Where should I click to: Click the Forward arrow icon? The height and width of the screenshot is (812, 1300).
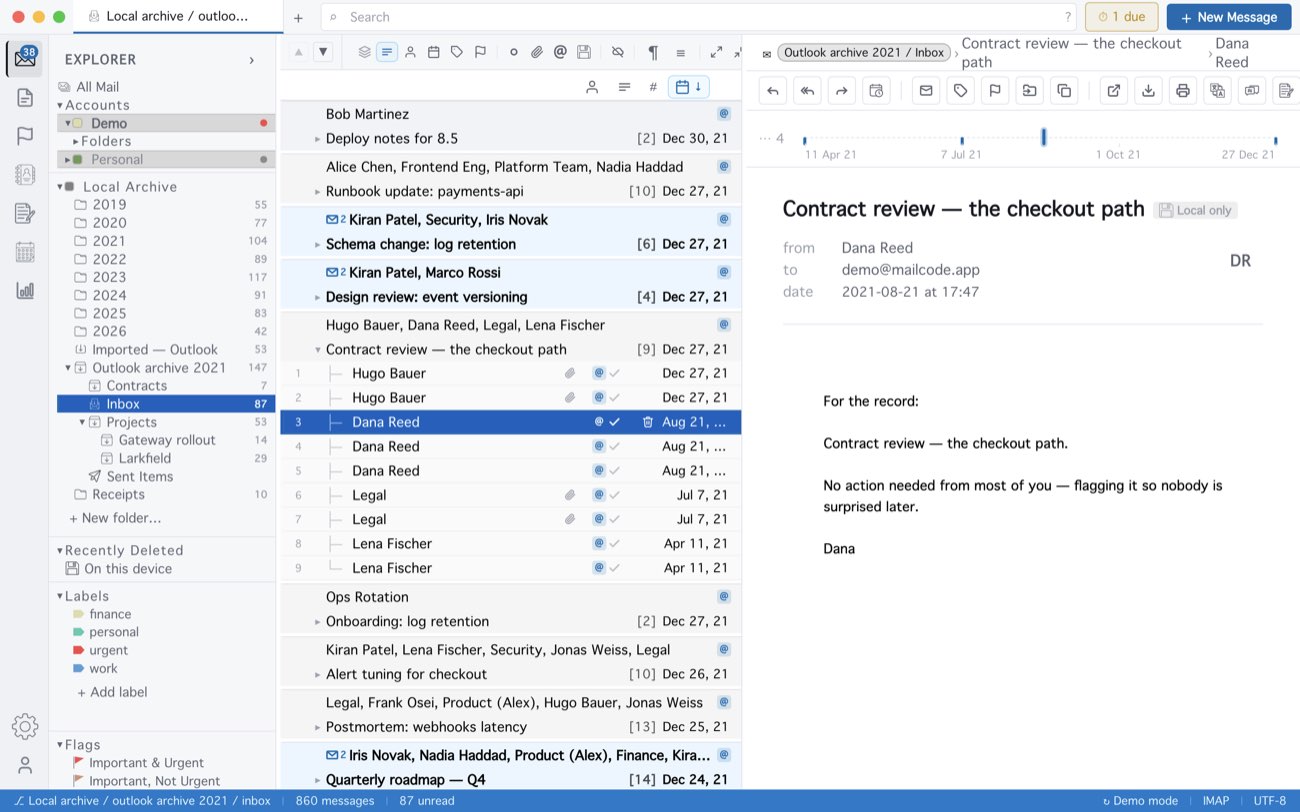[842, 91]
